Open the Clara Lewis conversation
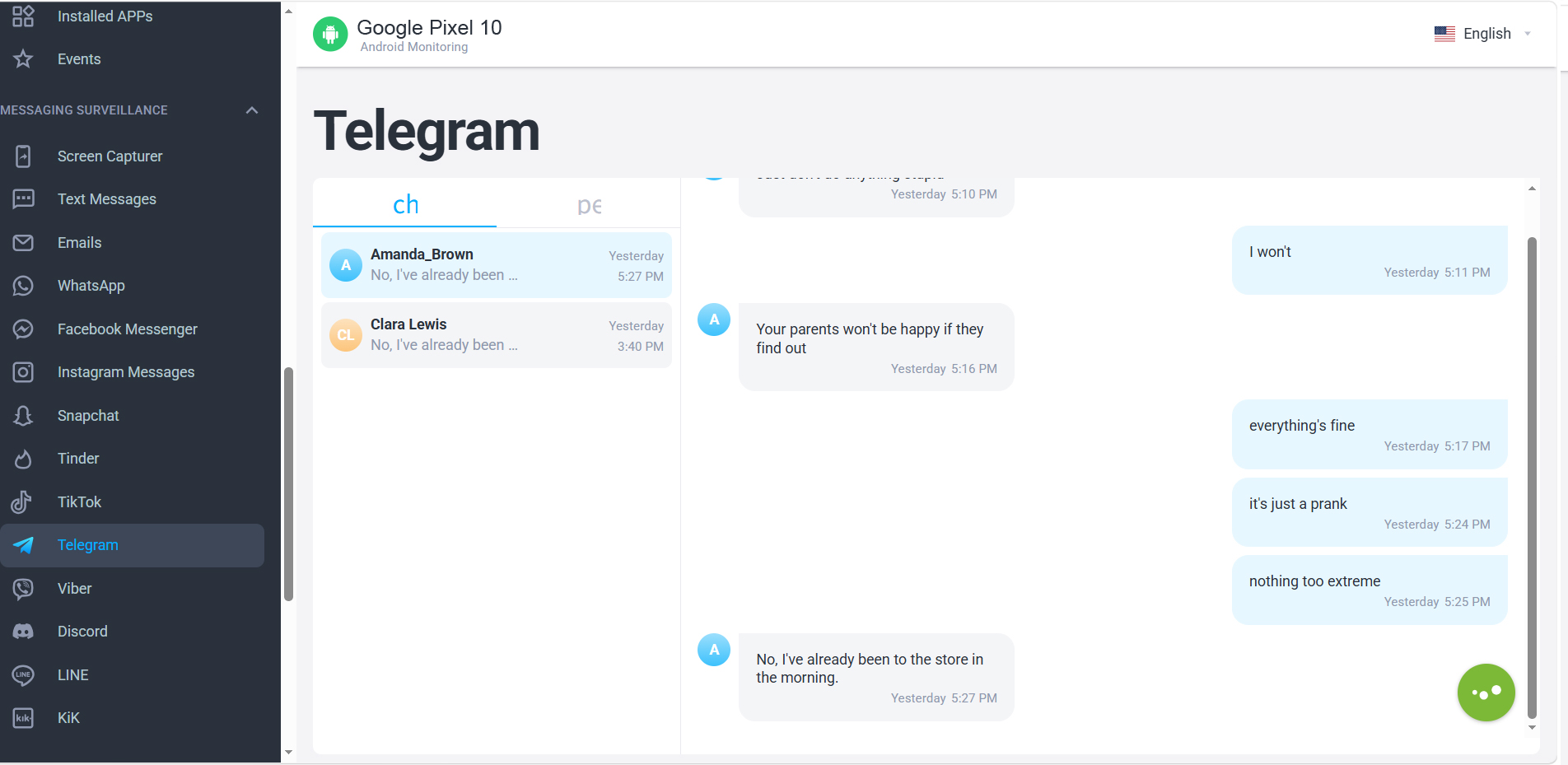The width and height of the screenshot is (1568, 765). click(x=497, y=335)
